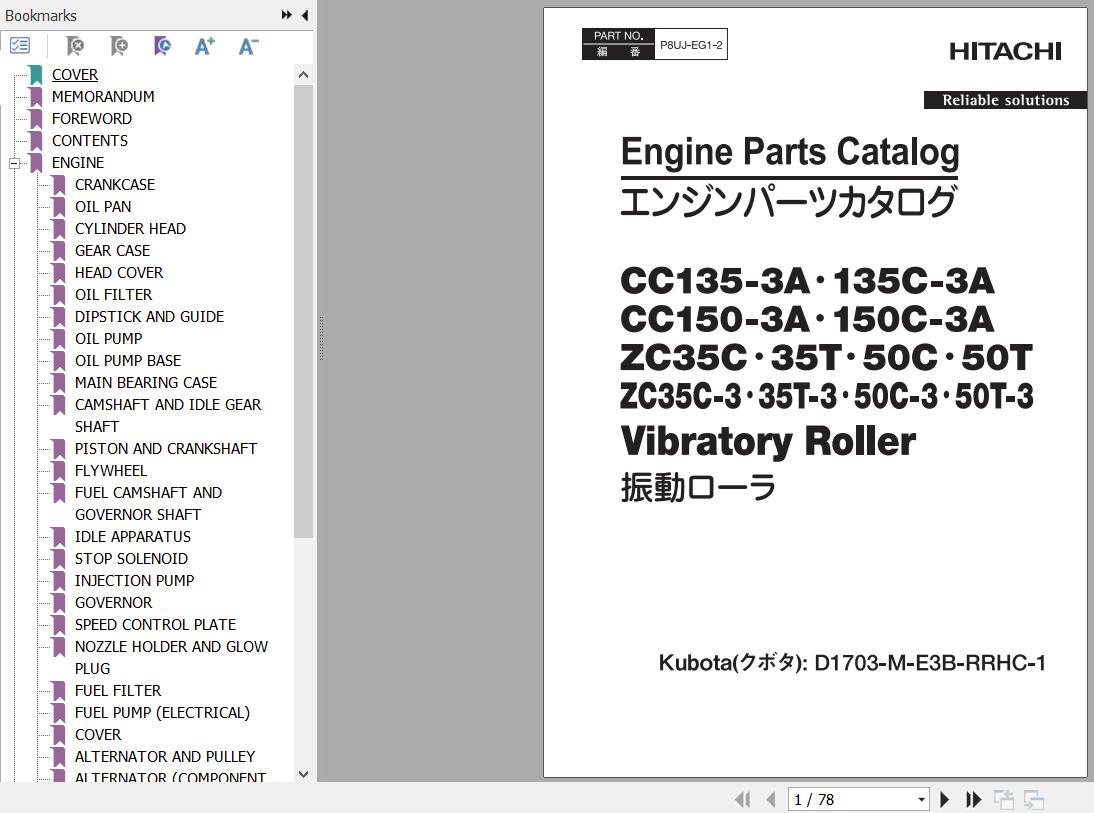Screen dimensions: 1094x813
Task: Open the FOREWORD bookmark
Action: click(x=91, y=119)
